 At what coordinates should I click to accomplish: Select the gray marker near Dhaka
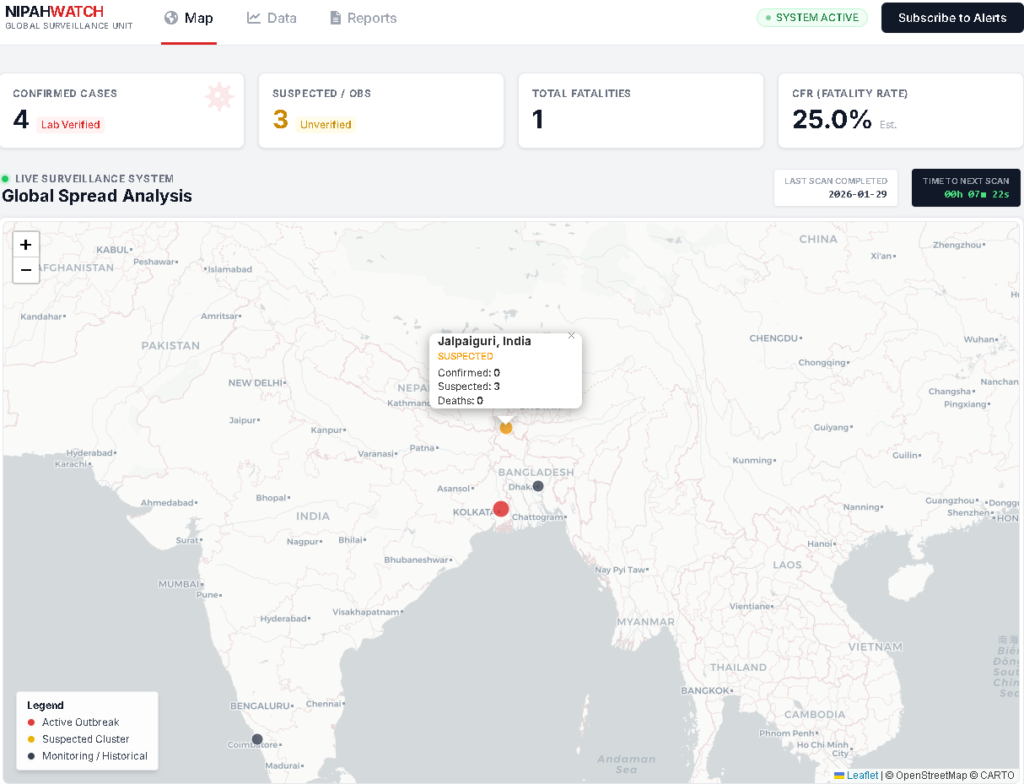coord(538,486)
